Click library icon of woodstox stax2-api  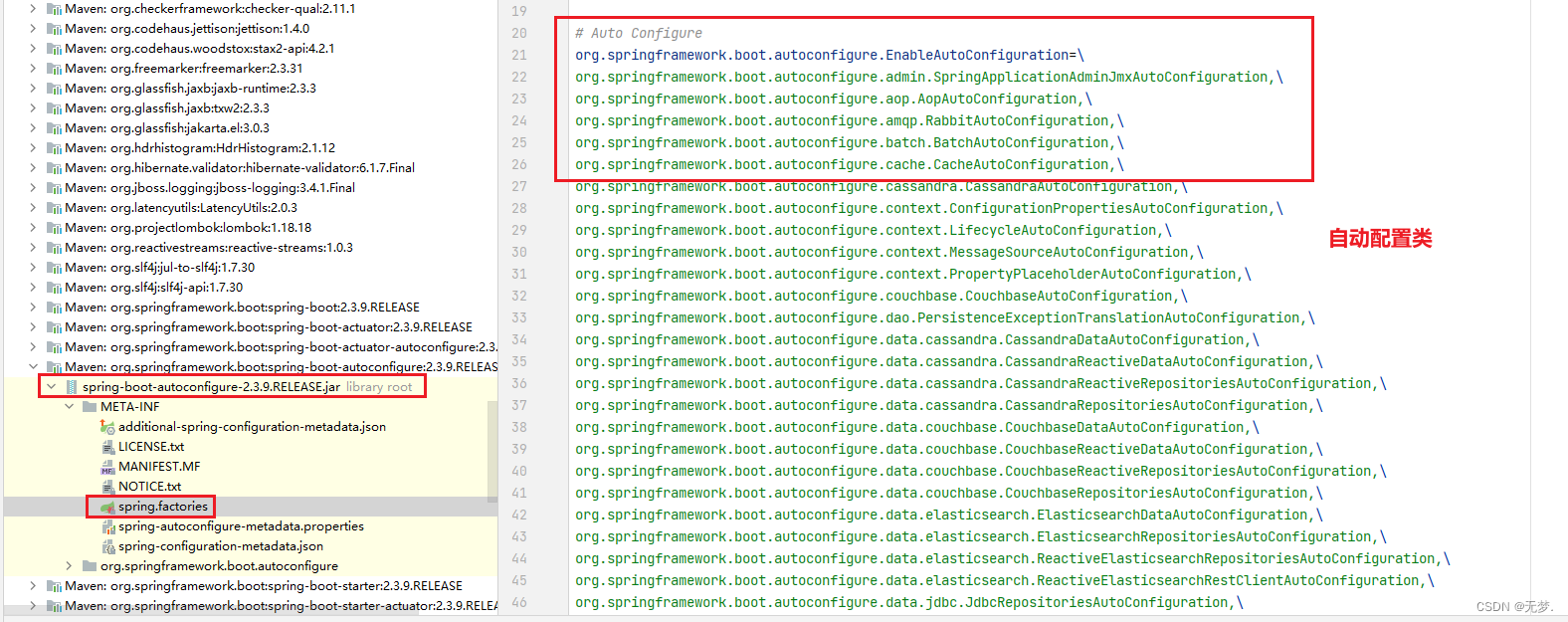pyautogui.click(x=54, y=48)
